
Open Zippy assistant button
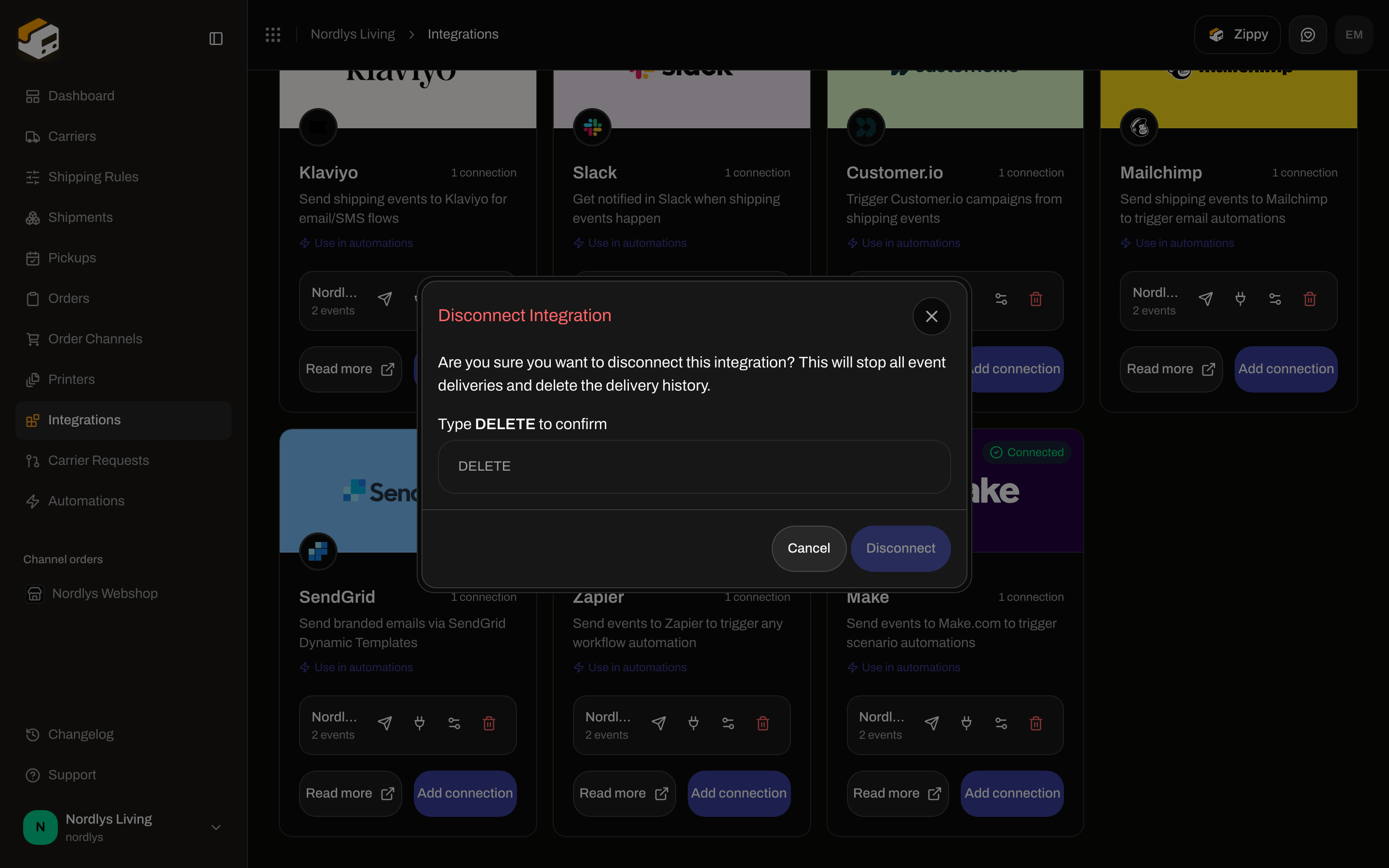1237,34
